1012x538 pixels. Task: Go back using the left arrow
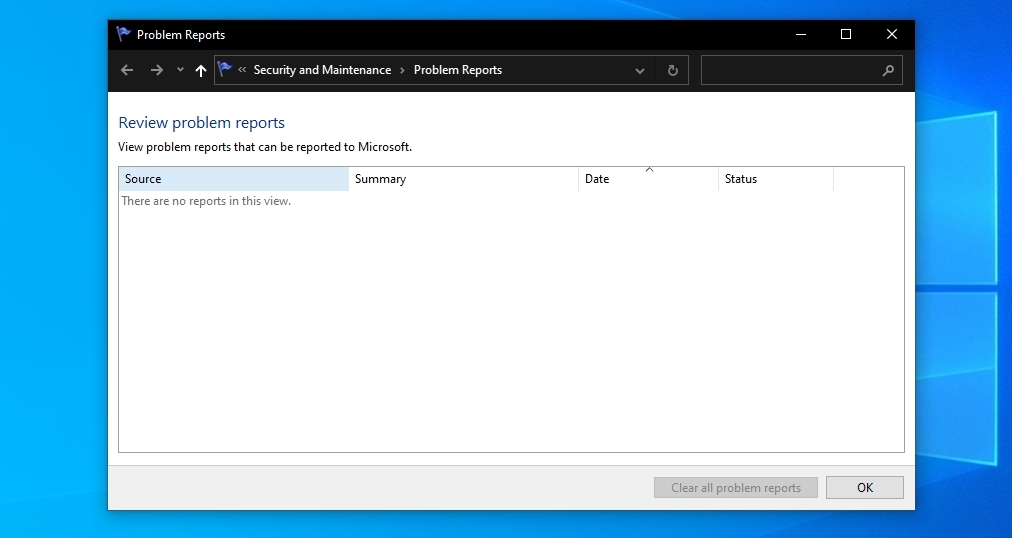[x=127, y=70]
